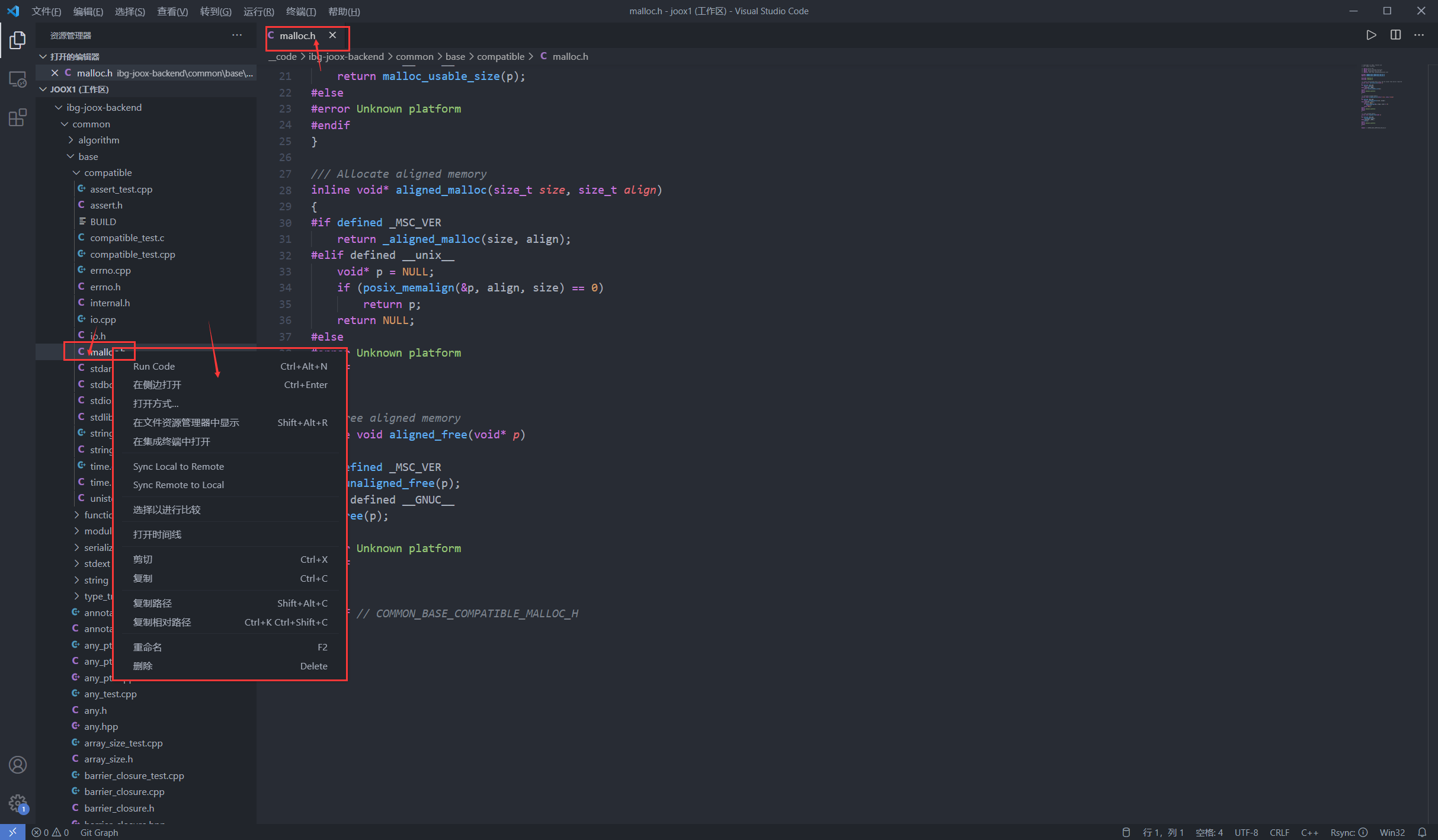Viewport: 1438px width, 840px height.
Task: Open the 终端(T) menu
Action: 301,11
